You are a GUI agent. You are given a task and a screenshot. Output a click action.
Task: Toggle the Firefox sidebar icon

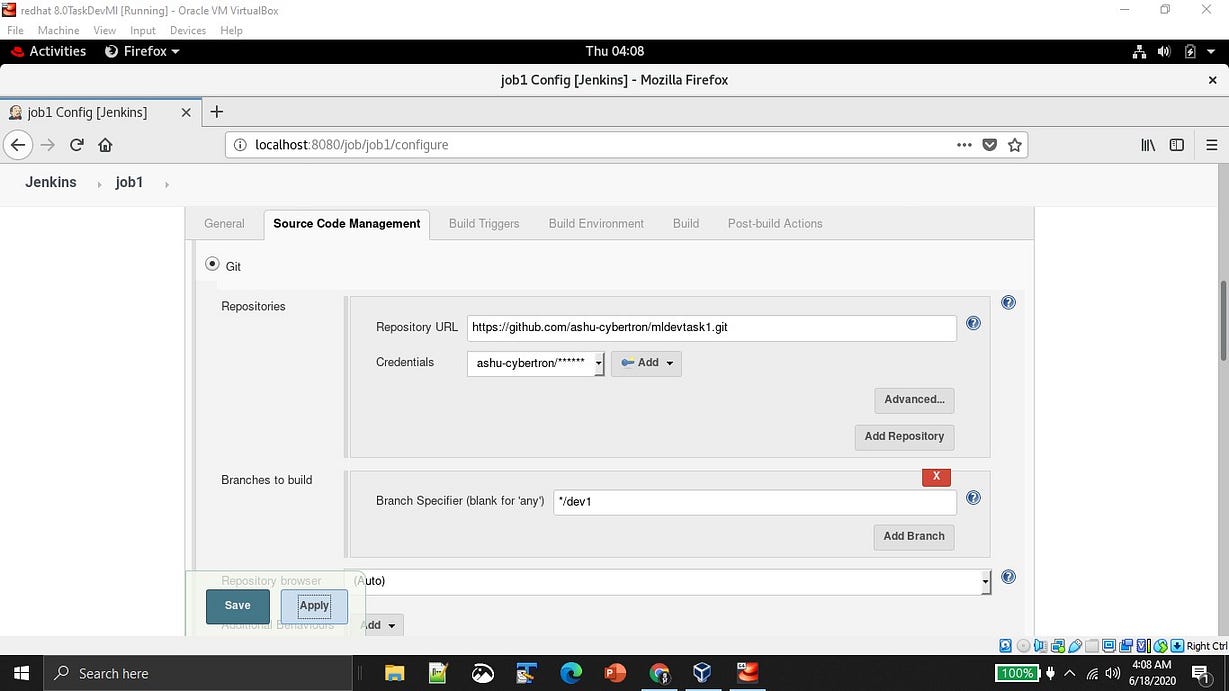point(1177,145)
